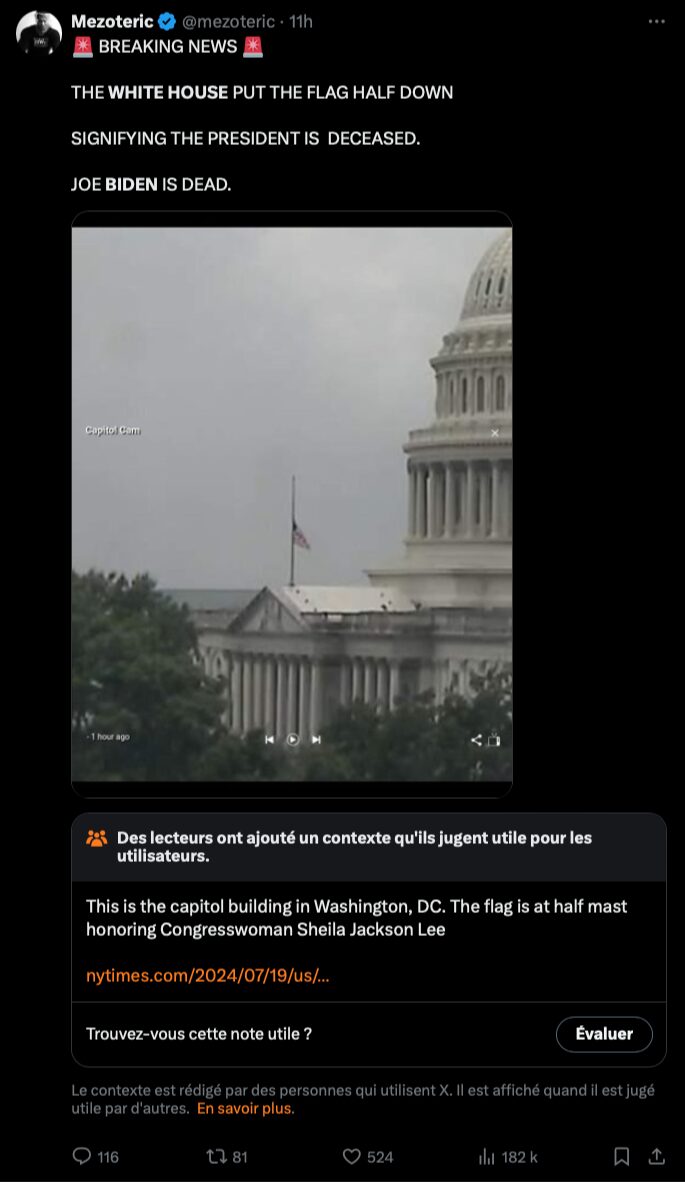Open the Mezoteric display name profile link
This screenshot has height=1182, width=685.
[112, 22]
